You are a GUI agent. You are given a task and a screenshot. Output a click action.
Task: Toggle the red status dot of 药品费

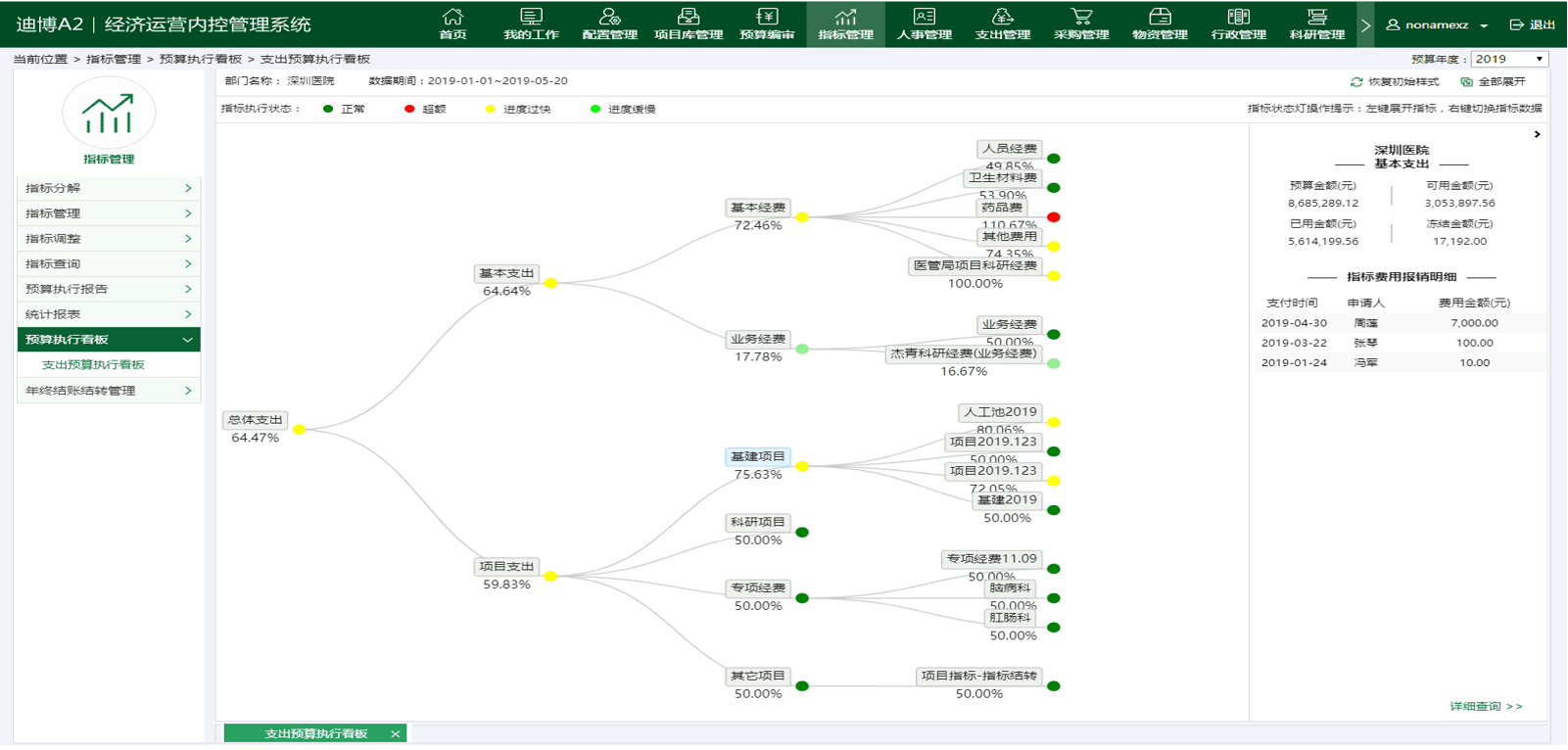(1054, 217)
